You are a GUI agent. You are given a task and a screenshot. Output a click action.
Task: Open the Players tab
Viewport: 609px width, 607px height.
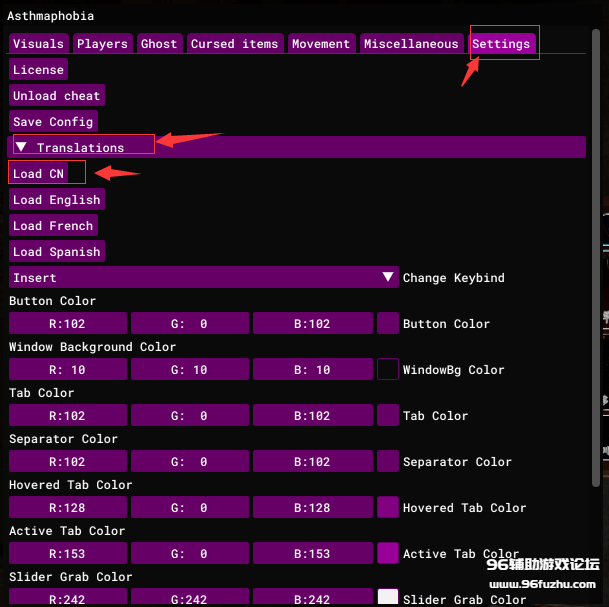[102, 44]
